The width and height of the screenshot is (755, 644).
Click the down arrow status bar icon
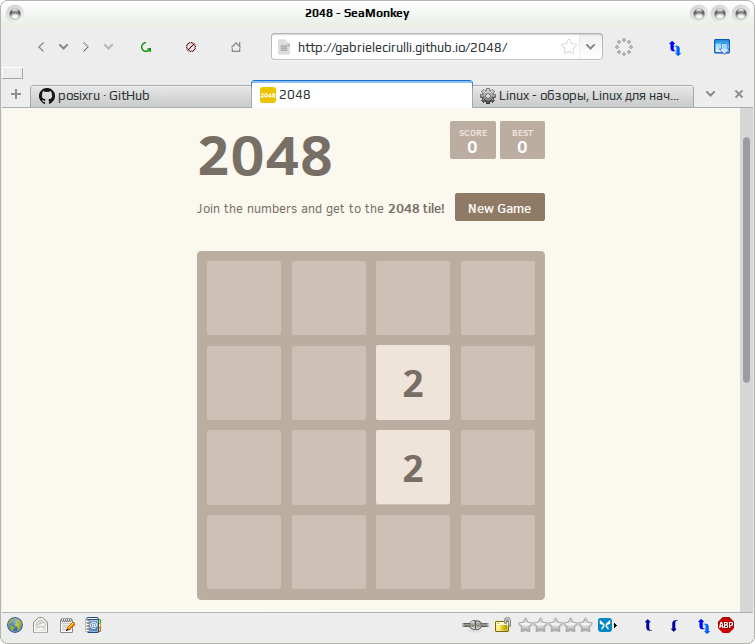674,626
